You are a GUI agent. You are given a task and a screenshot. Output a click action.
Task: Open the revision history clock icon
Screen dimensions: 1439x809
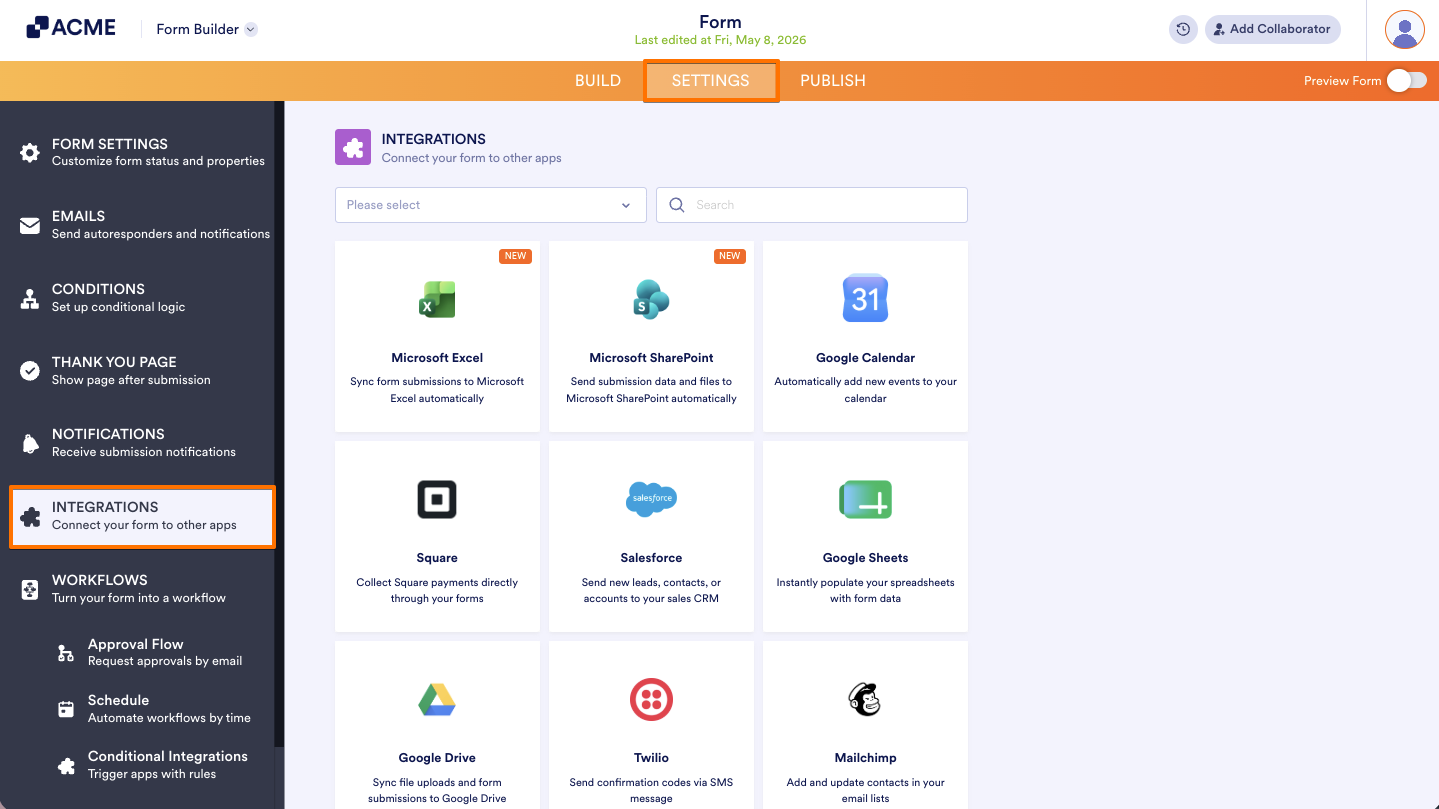pyautogui.click(x=1183, y=29)
